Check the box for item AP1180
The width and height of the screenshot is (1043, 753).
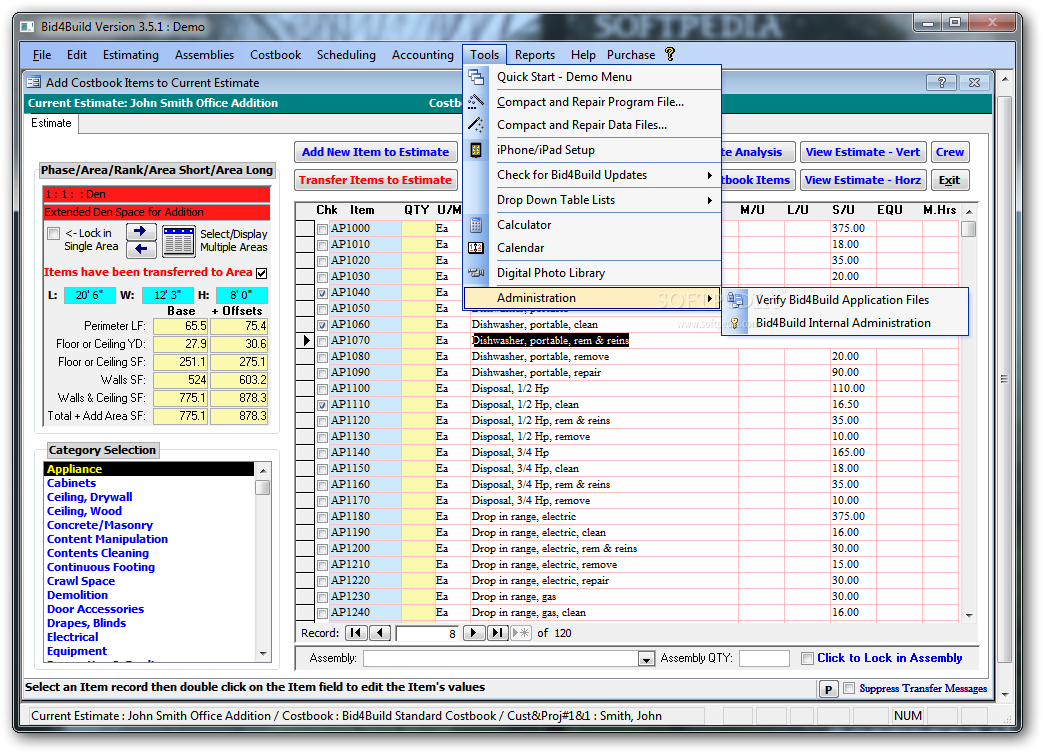coord(323,517)
